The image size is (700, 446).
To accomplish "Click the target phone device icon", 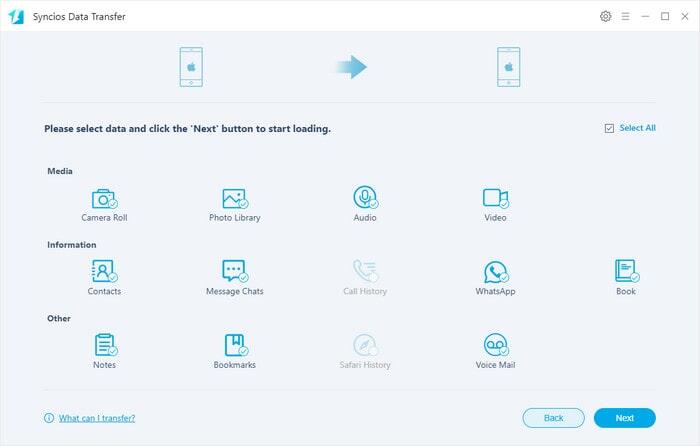I will pos(509,67).
